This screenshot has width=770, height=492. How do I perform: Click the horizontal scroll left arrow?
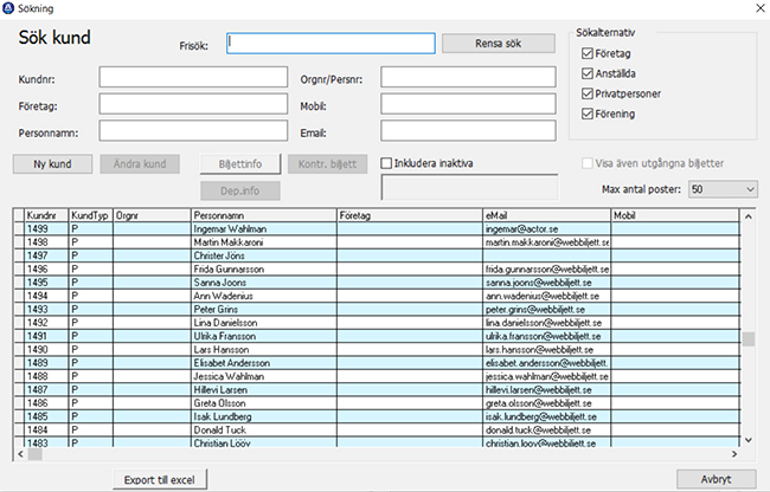point(20,454)
